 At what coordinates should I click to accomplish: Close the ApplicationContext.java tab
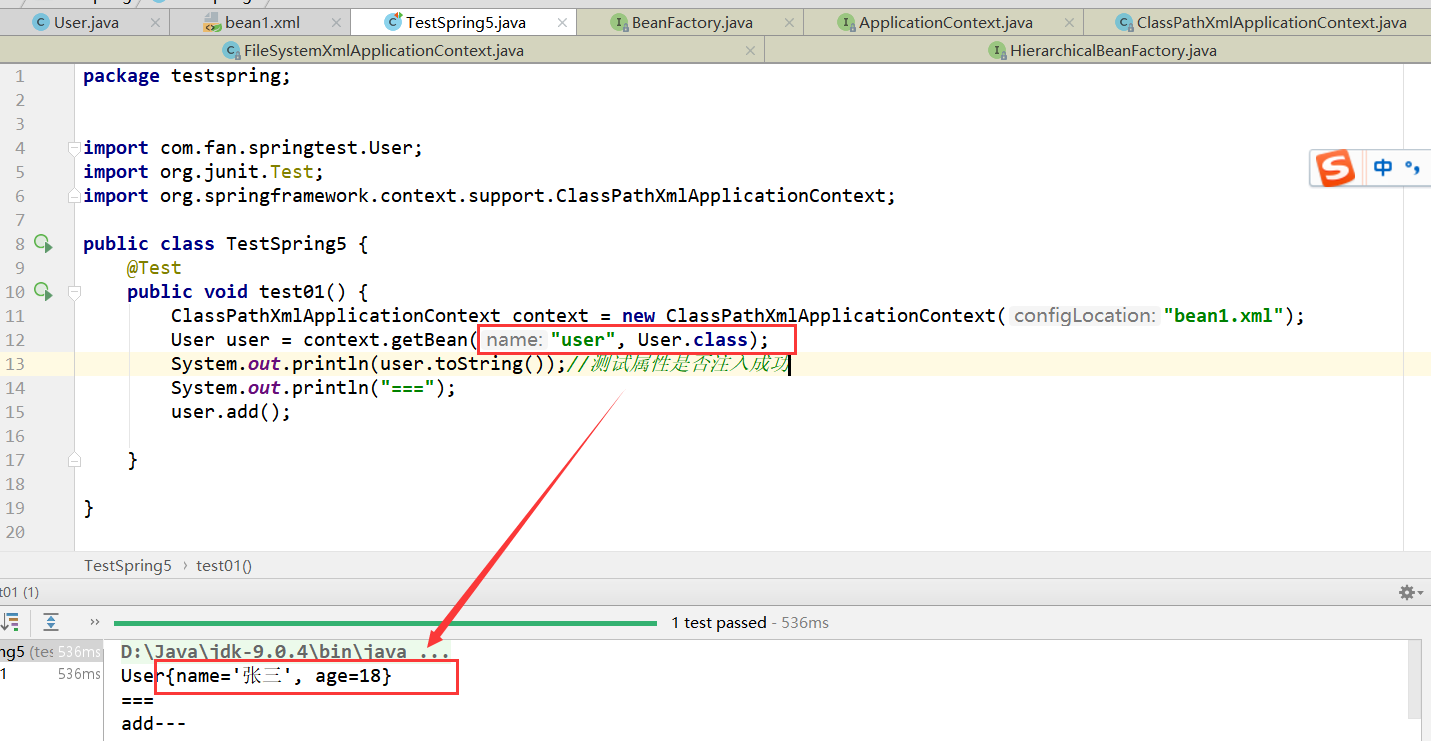tap(1070, 22)
